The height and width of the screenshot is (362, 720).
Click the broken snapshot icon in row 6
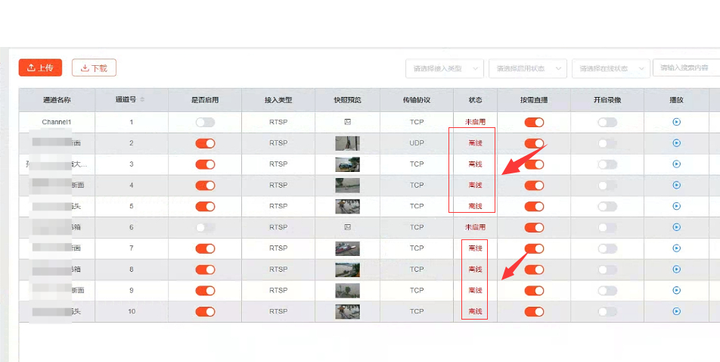[348, 227]
